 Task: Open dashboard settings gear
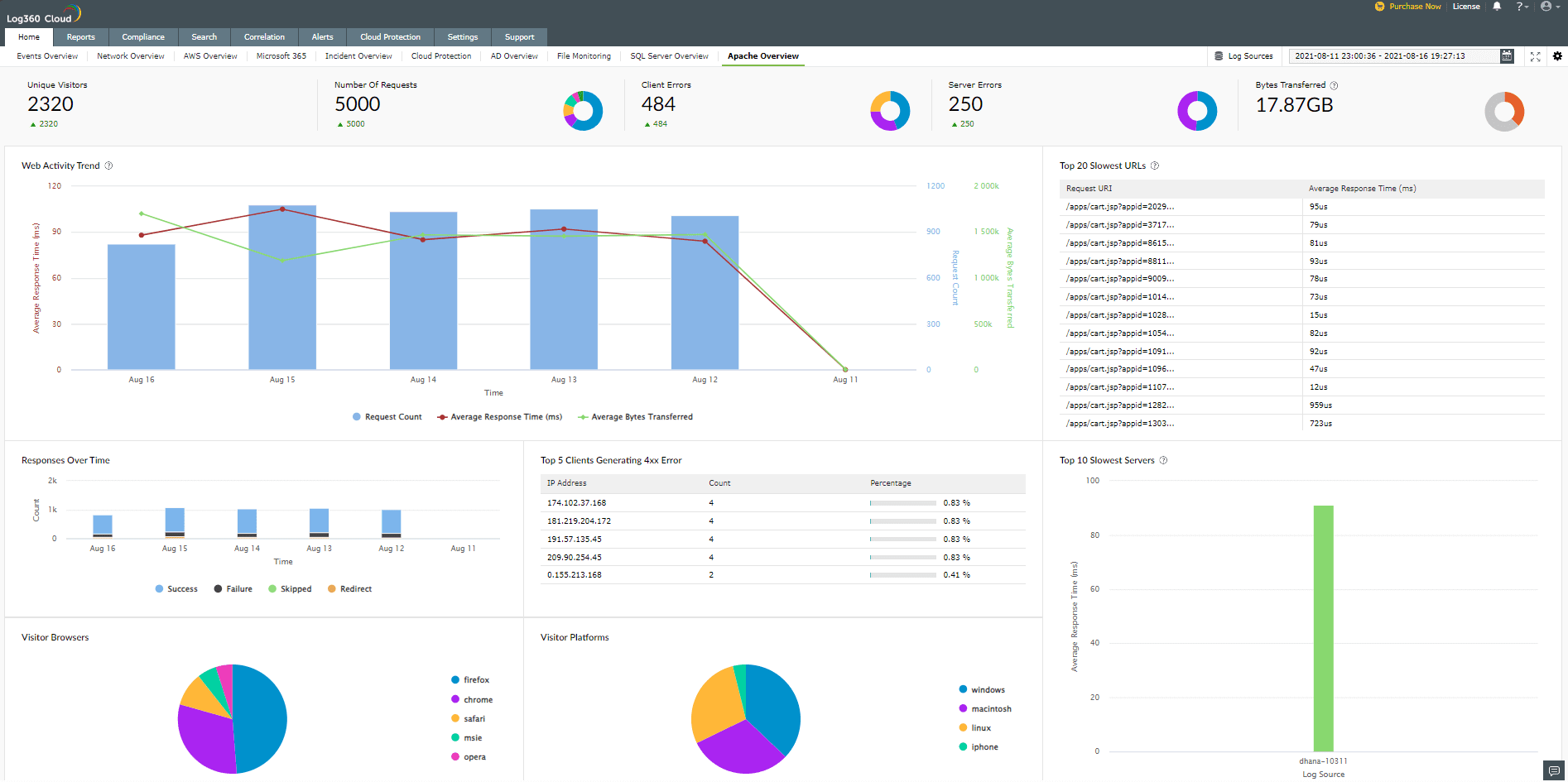tap(1557, 56)
